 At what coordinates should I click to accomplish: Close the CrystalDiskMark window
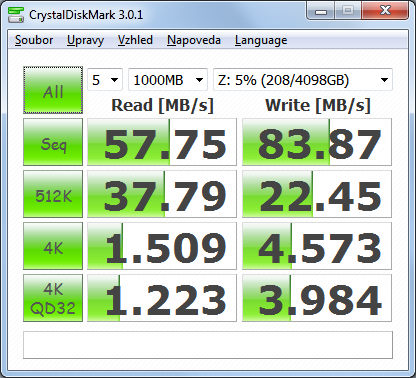coord(385,11)
